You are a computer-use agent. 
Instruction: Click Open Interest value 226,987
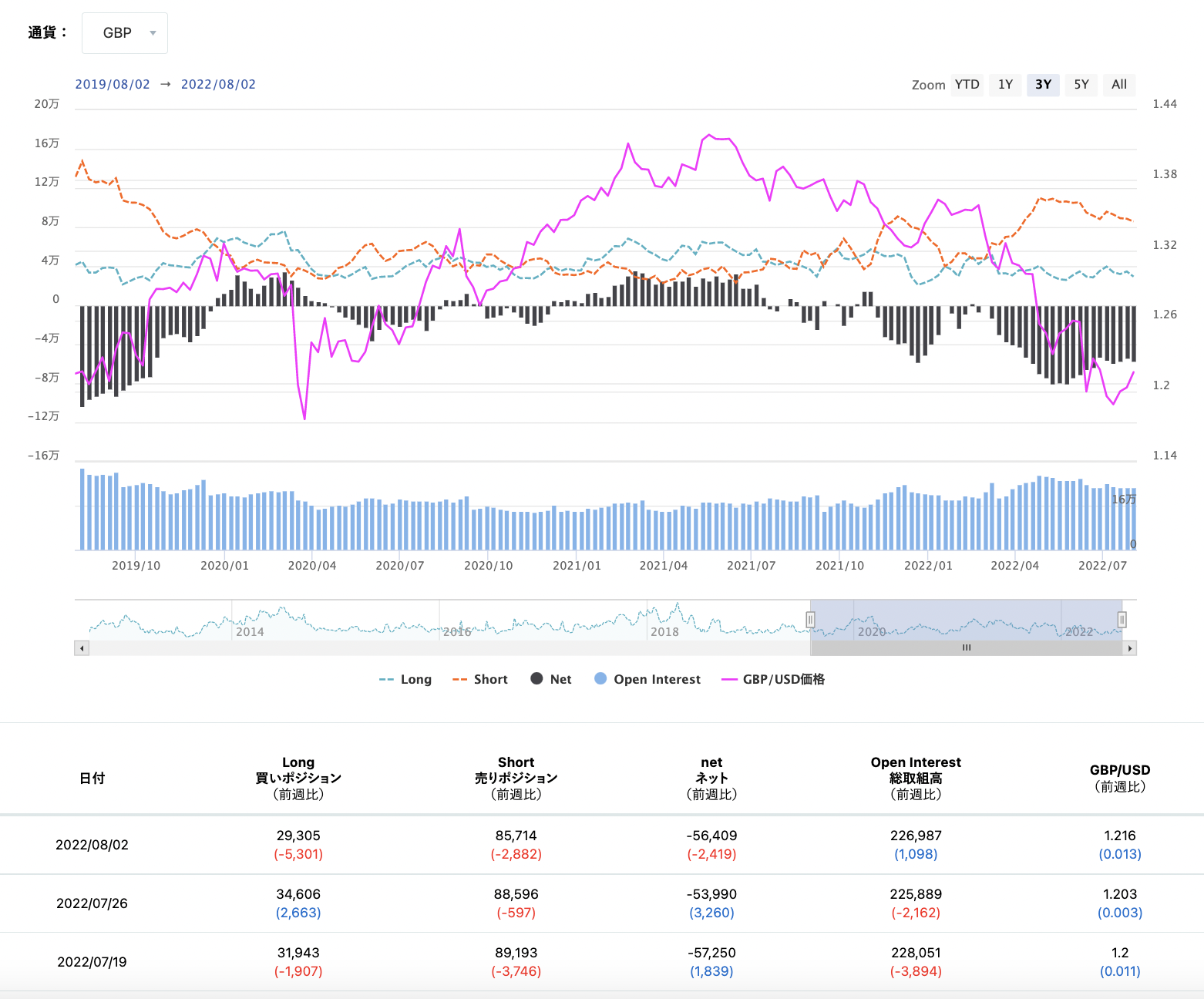click(x=916, y=836)
